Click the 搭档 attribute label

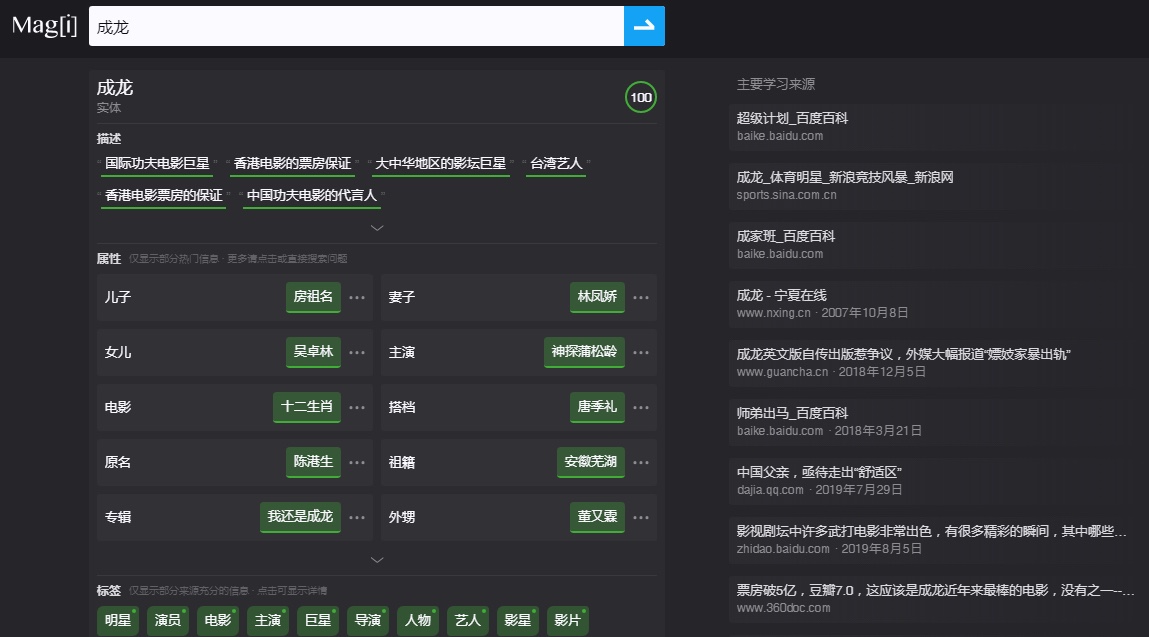402,408
